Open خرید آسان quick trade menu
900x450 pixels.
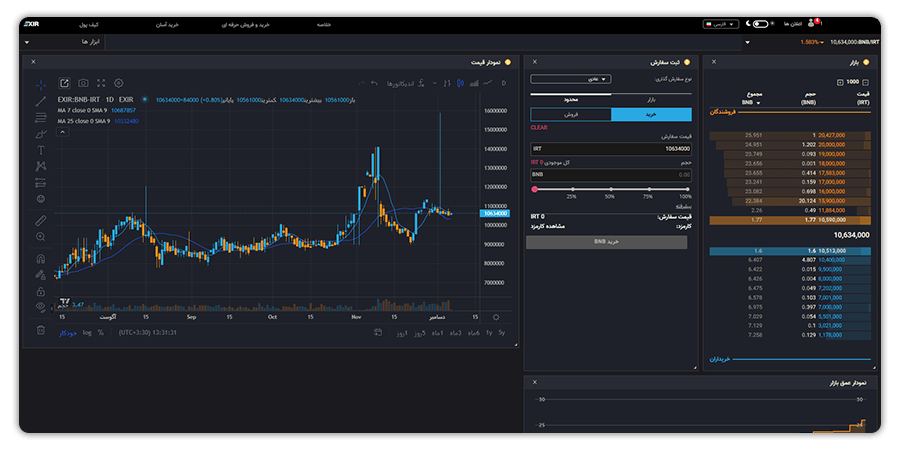[x=168, y=25]
